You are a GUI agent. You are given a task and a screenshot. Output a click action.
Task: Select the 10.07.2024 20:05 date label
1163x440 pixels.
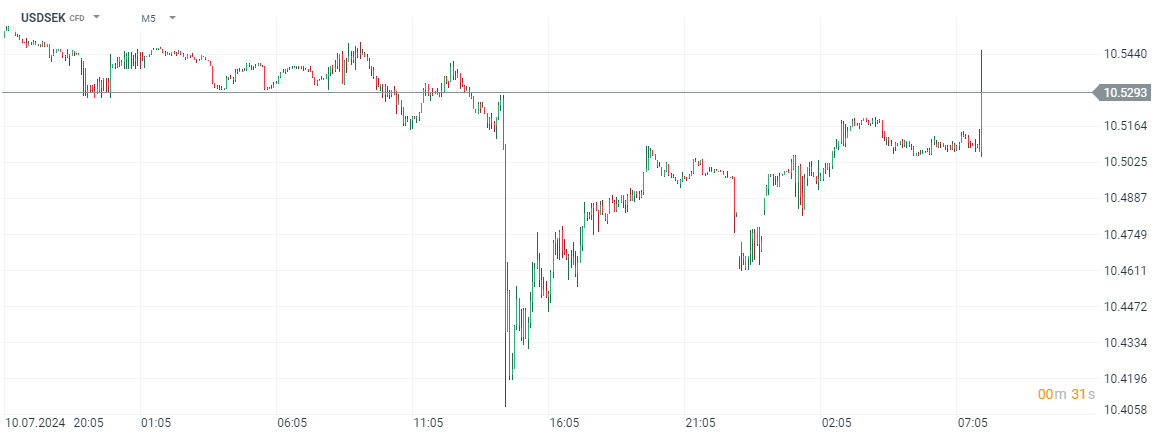click(x=54, y=424)
